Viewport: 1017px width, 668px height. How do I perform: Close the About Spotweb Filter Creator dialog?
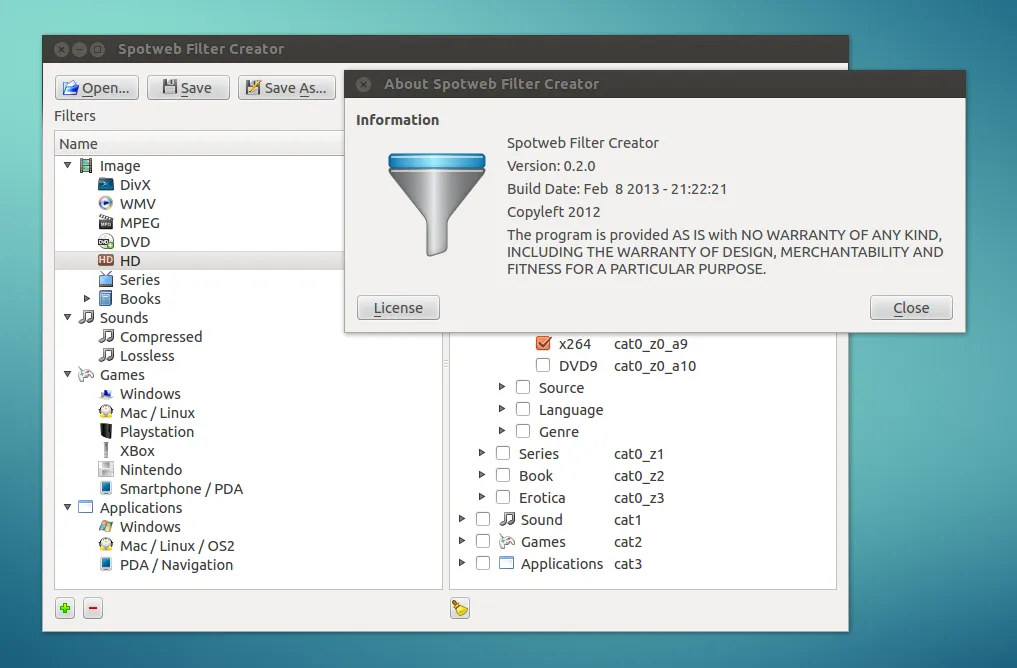click(910, 307)
